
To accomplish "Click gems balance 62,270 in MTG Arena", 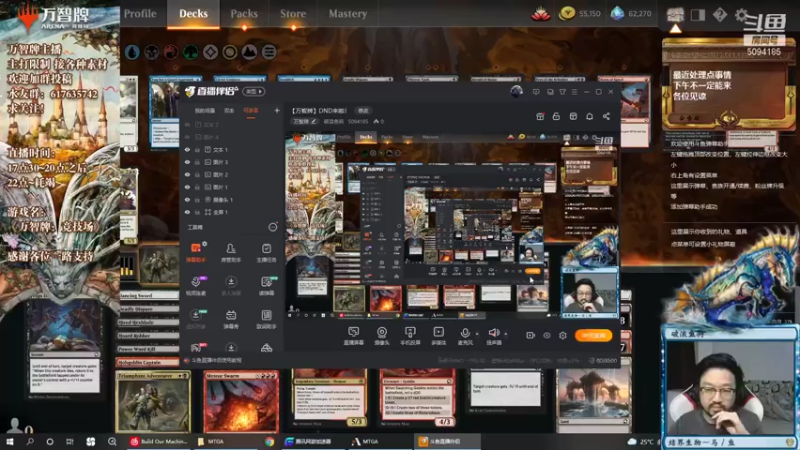I will [632, 14].
